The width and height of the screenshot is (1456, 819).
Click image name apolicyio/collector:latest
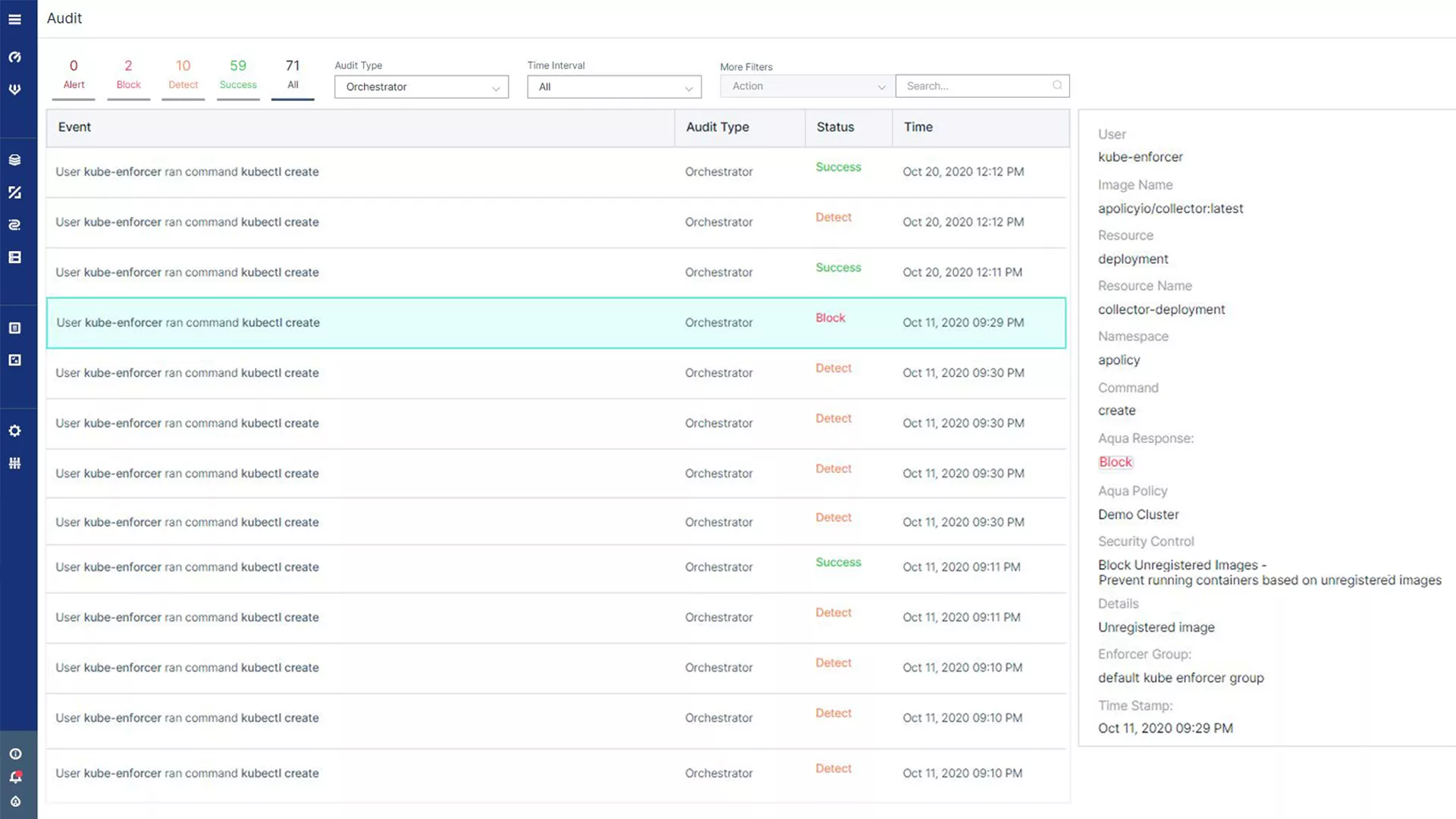(x=1170, y=209)
